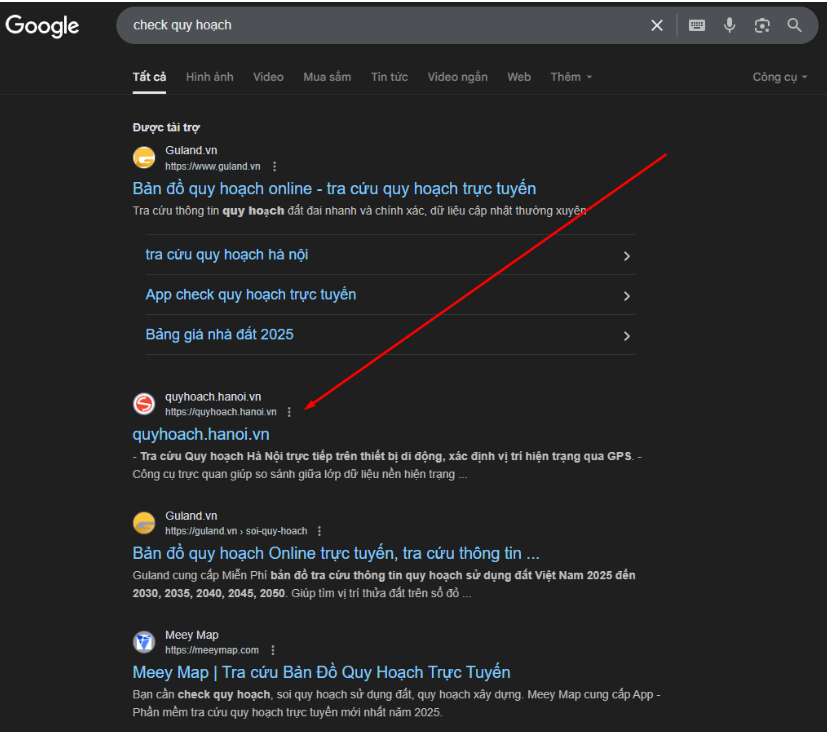The image size is (828, 734).
Task: Click the 'Meey Map' site name
Action: pos(192,635)
